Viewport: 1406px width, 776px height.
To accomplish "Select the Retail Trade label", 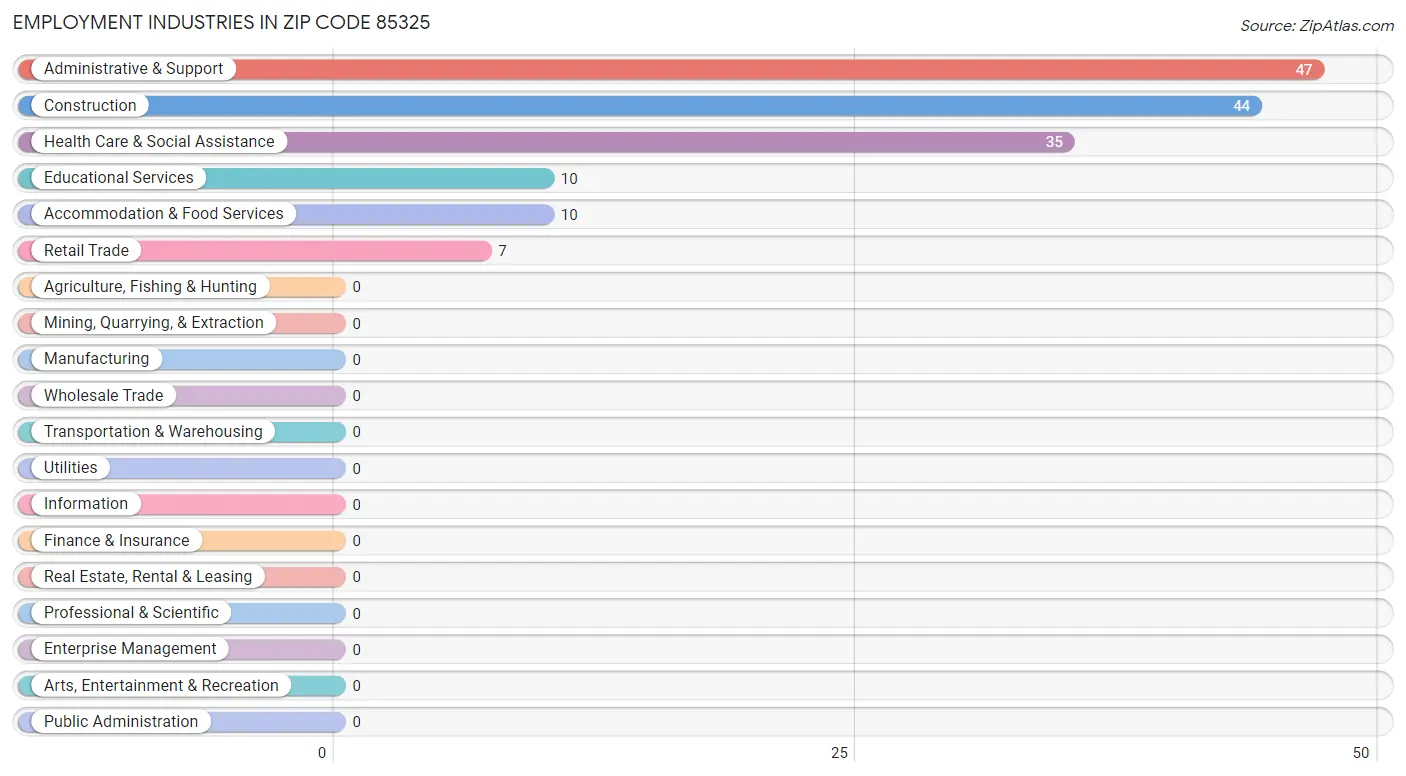I will pyautogui.click(x=86, y=250).
